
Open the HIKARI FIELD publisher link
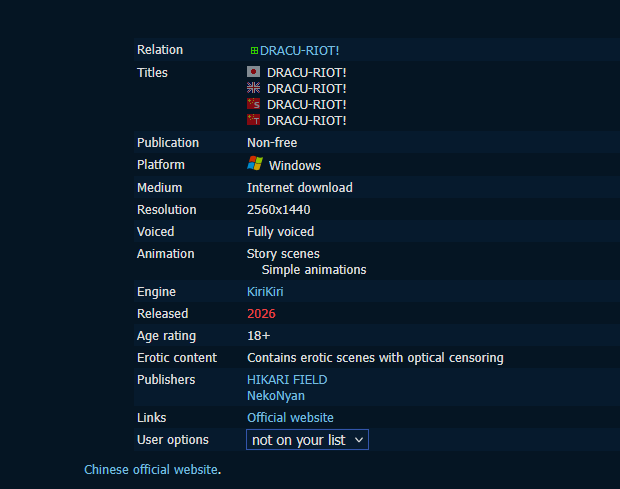(x=287, y=380)
